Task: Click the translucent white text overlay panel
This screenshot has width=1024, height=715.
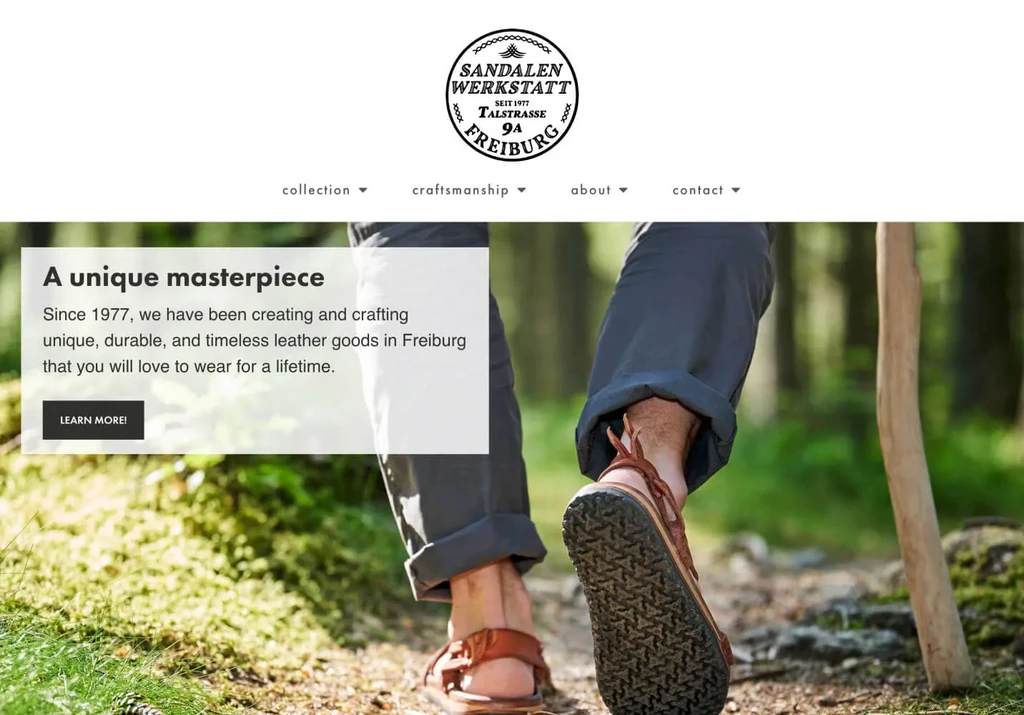Action: pyautogui.click(x=255, y=351)
